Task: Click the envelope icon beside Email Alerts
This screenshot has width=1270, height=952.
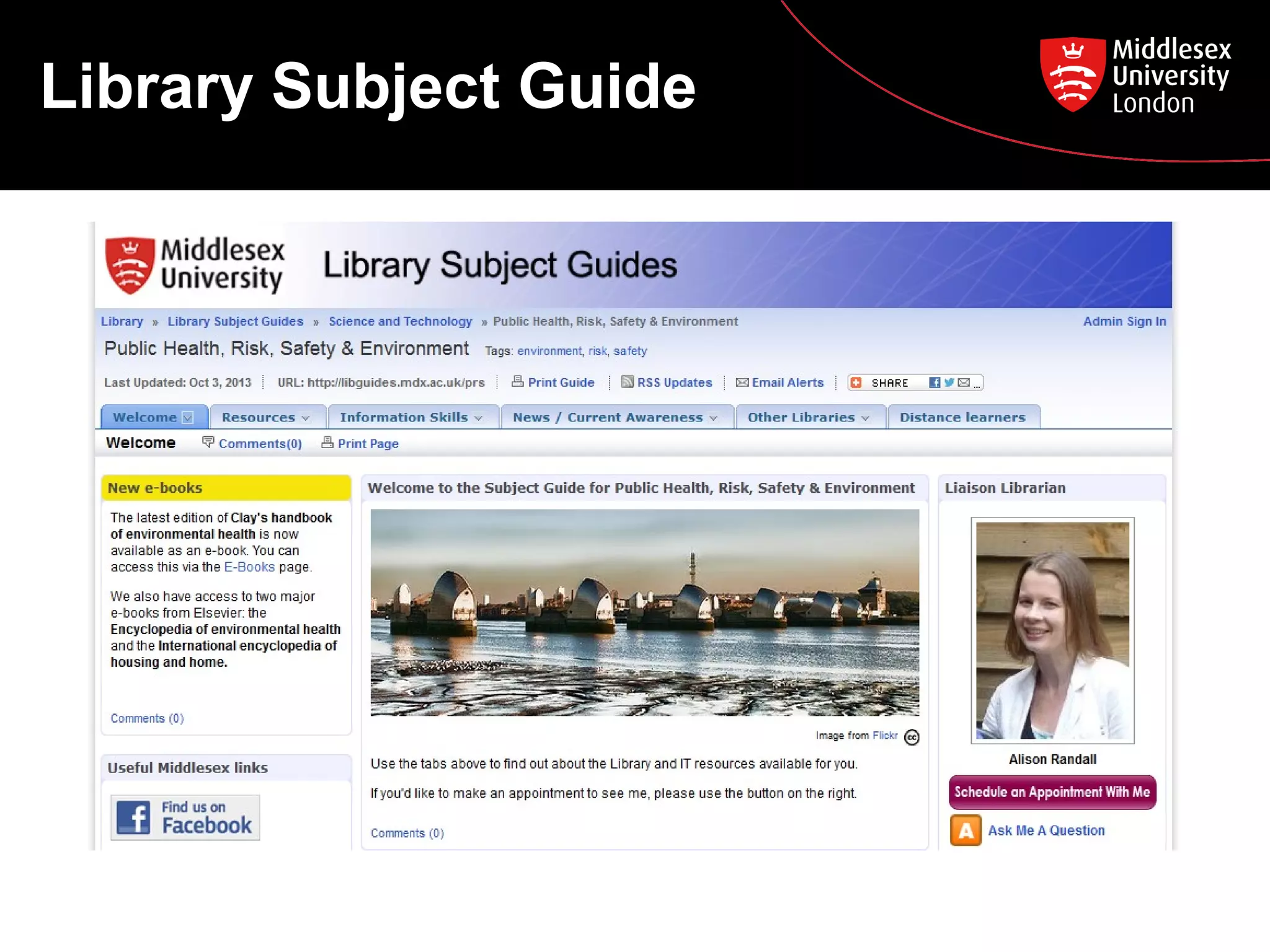Action: tap(742, 382)
